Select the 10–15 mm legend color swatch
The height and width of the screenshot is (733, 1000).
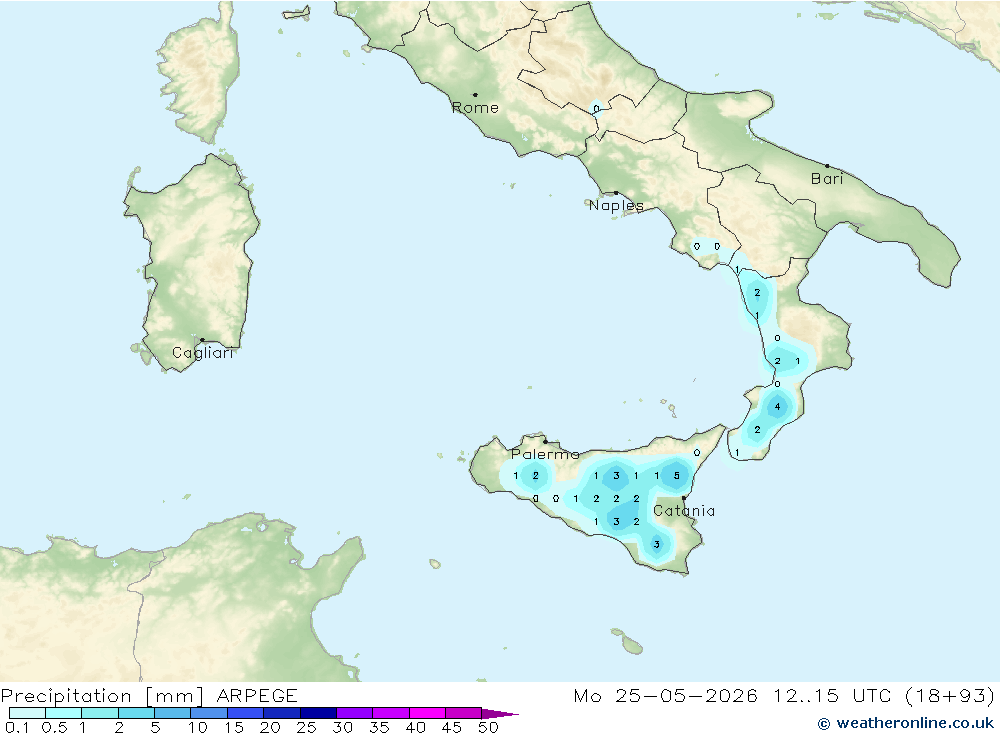(209, 713)
